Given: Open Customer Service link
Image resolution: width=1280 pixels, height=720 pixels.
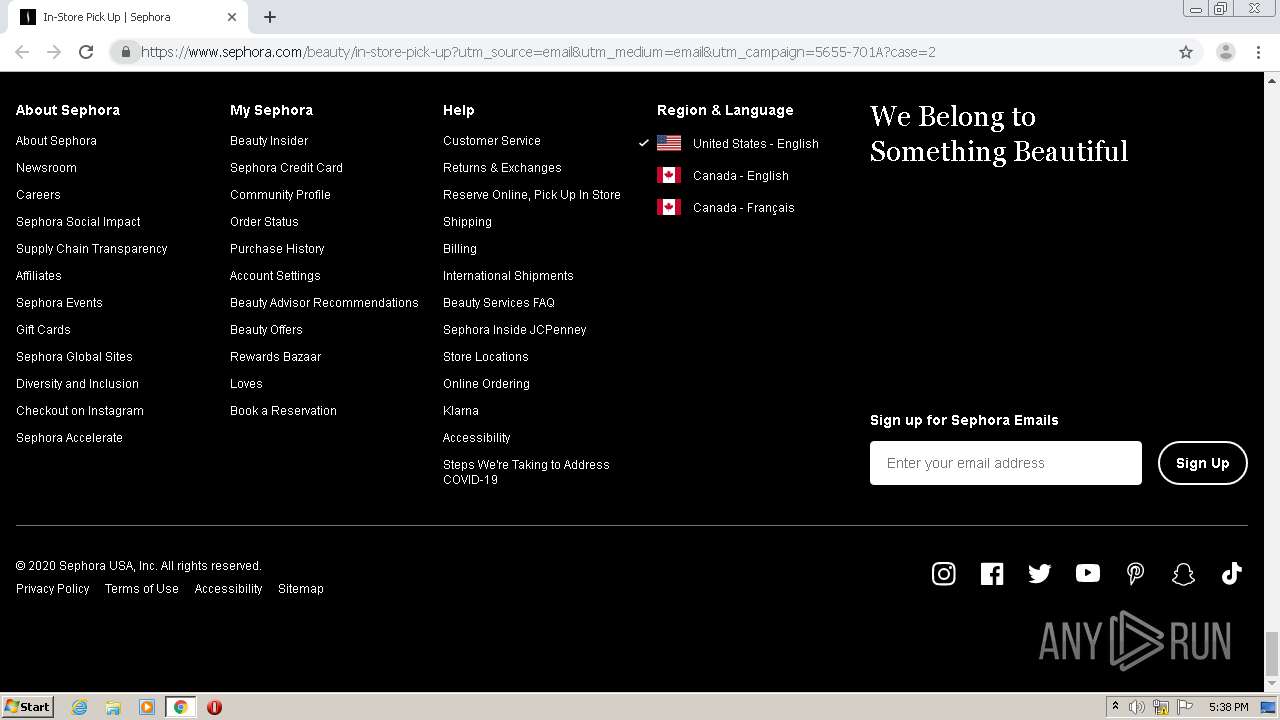Looking at the screenshot, I should 492,141.
